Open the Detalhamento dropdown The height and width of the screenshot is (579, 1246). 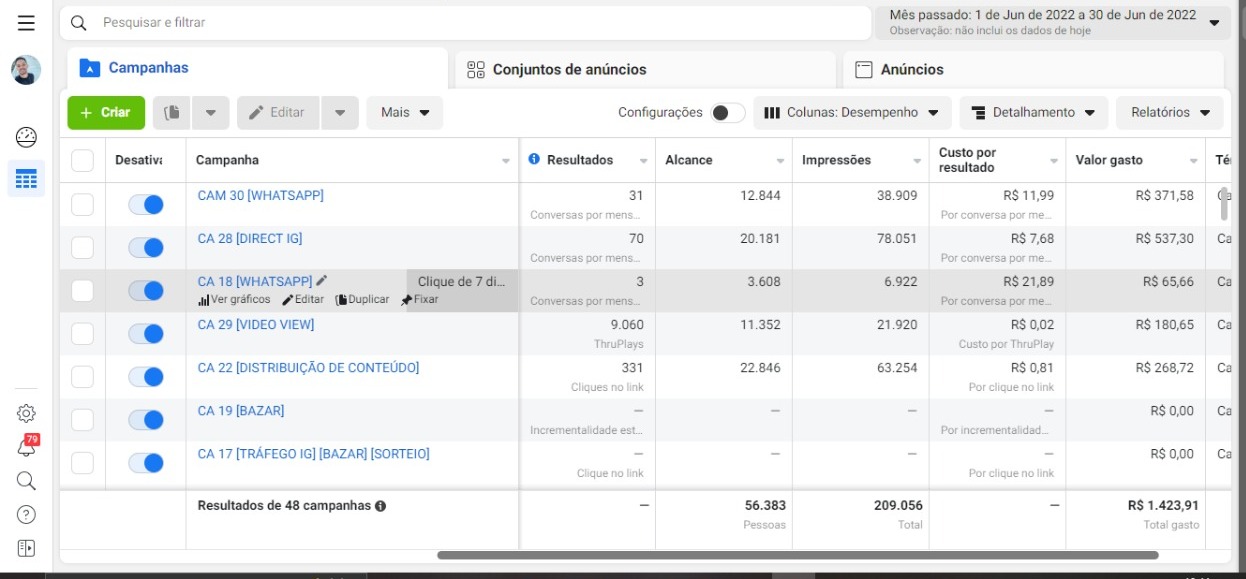pos(1033,113)
